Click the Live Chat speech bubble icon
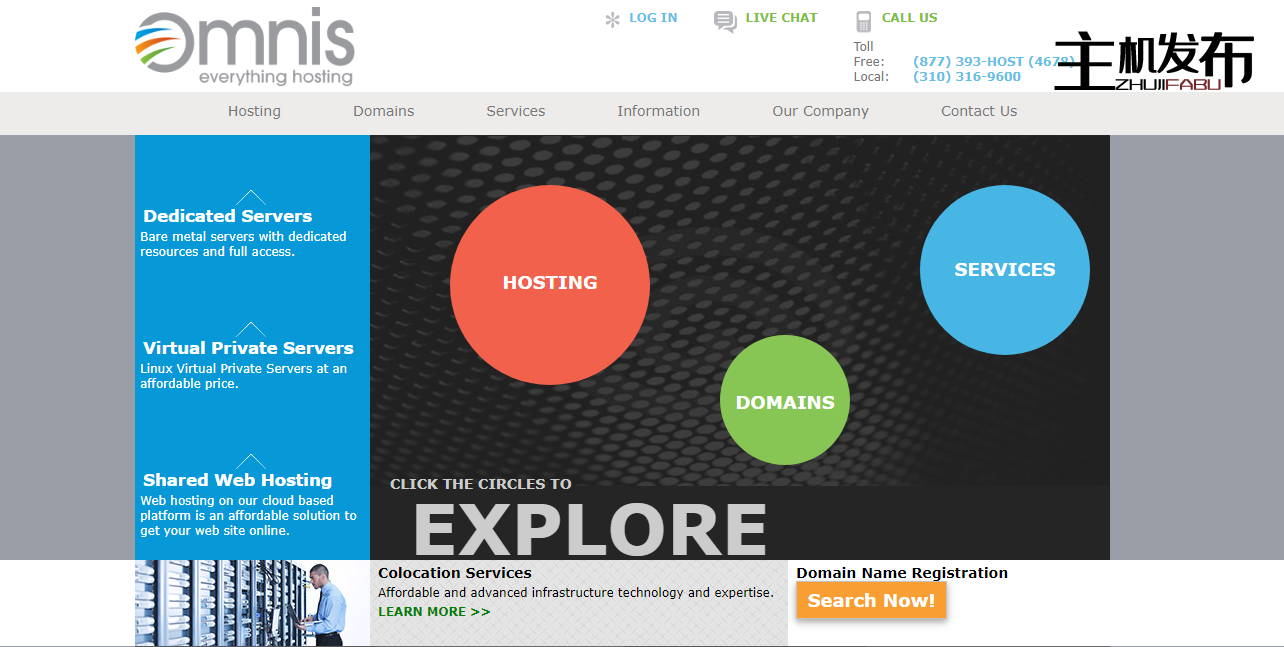 point(725,21)
